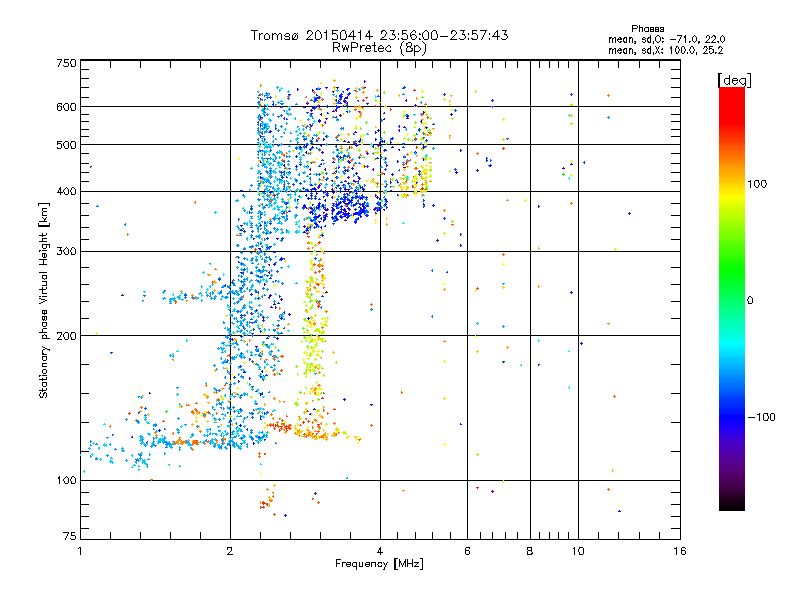Click the y-axis tick label '600'
Viewport: 800px width, 600px height.
tap(67, 107)
